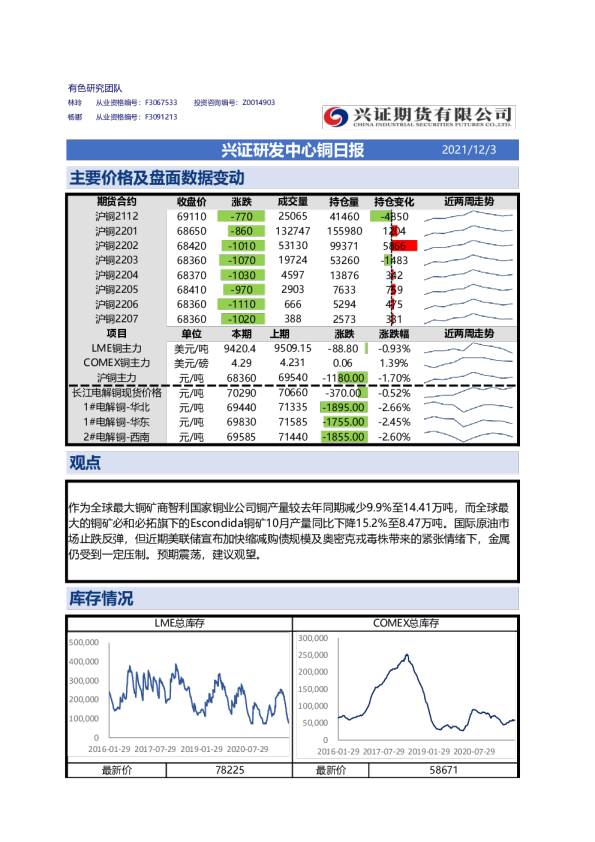Image resolution: width=595 pixels, height=842 pixels.
Task: Click the 成交量 column header
Action: point(293,202)
